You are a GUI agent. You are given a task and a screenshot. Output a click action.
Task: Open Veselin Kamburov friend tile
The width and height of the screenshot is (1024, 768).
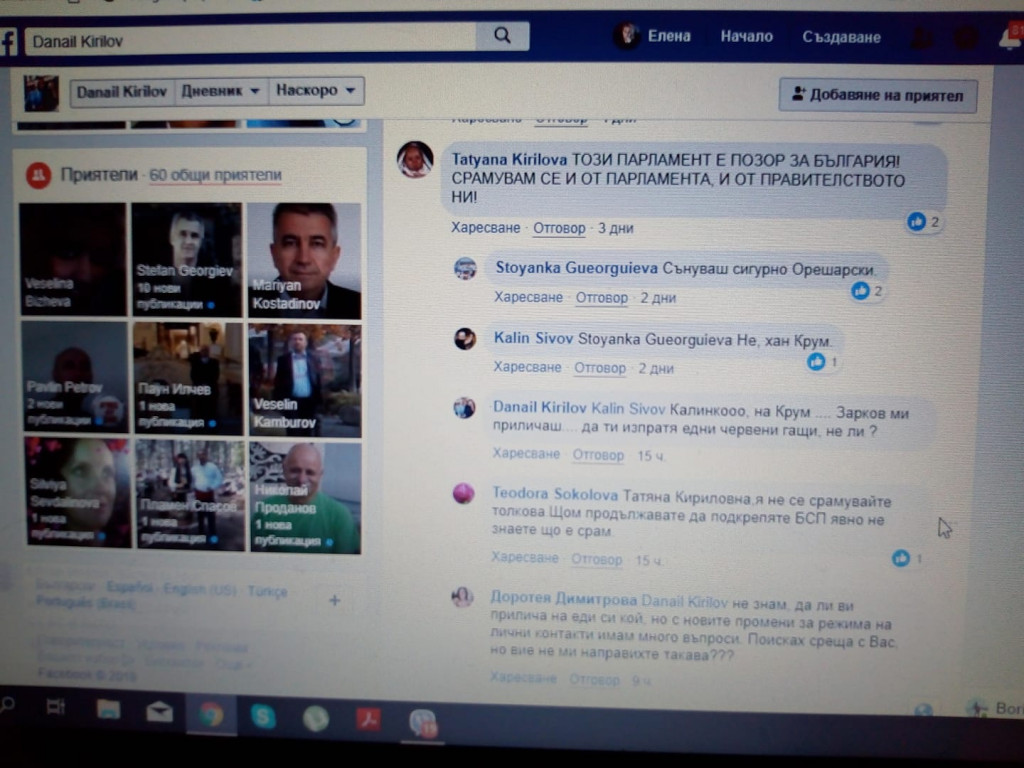(305, 381)
